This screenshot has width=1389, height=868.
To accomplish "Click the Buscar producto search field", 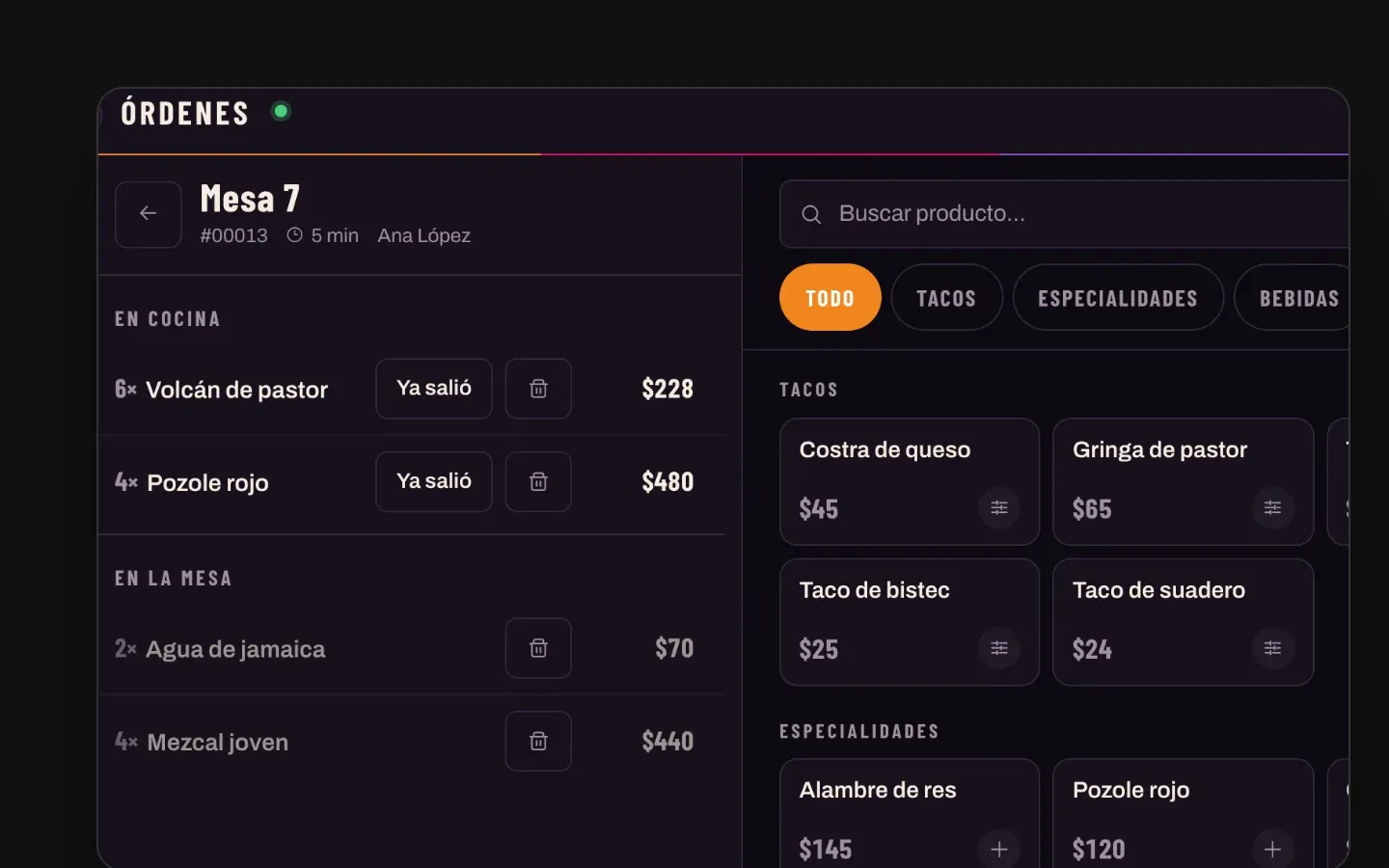I will point(1064,214).
